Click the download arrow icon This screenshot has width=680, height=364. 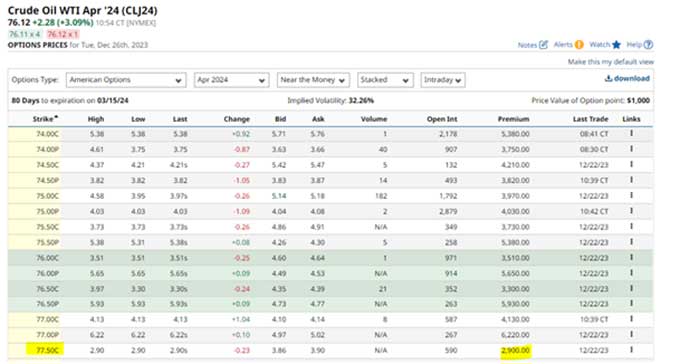(x=608, y=79)
